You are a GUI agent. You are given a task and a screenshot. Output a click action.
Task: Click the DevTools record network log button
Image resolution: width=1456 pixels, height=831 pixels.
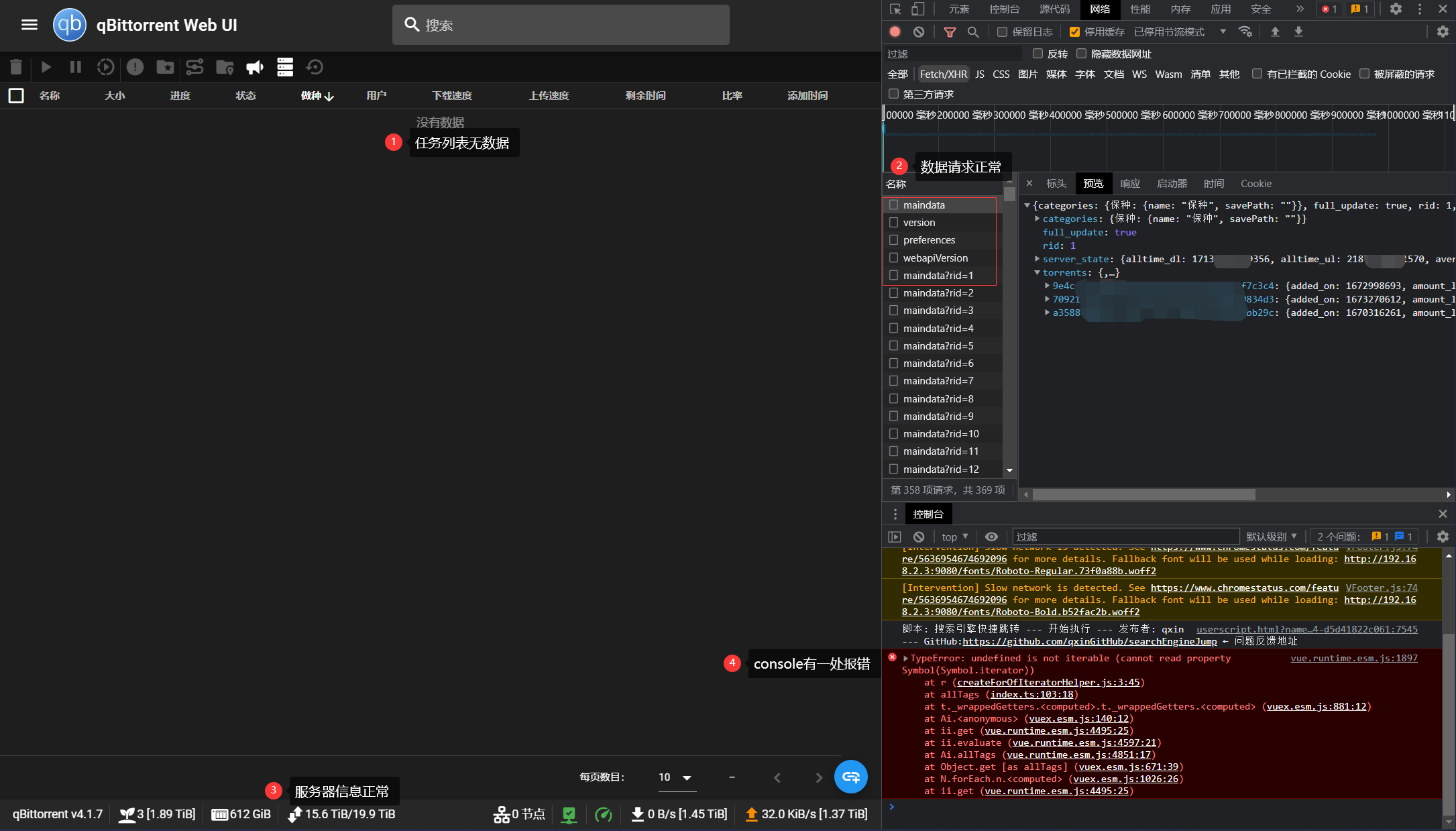[895, 32]
